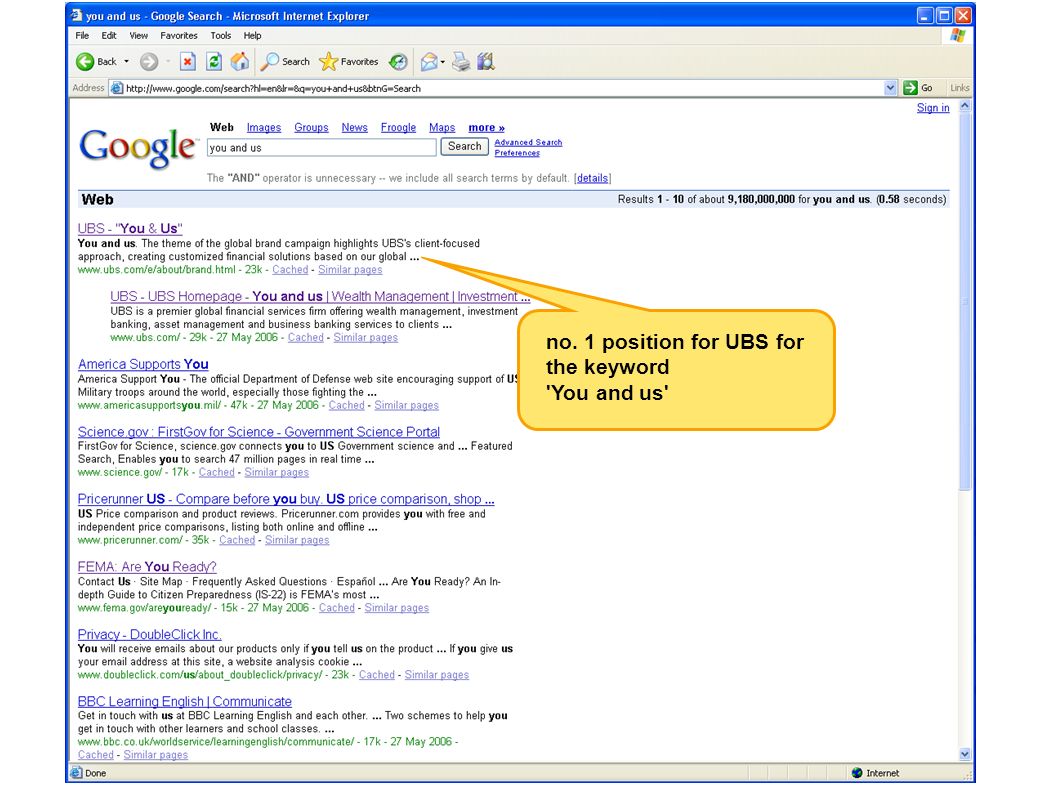Viewport: 1056px width, 792px height.
Task: Open Similar pages for doubleclick.com privacy
Action: 436,675
